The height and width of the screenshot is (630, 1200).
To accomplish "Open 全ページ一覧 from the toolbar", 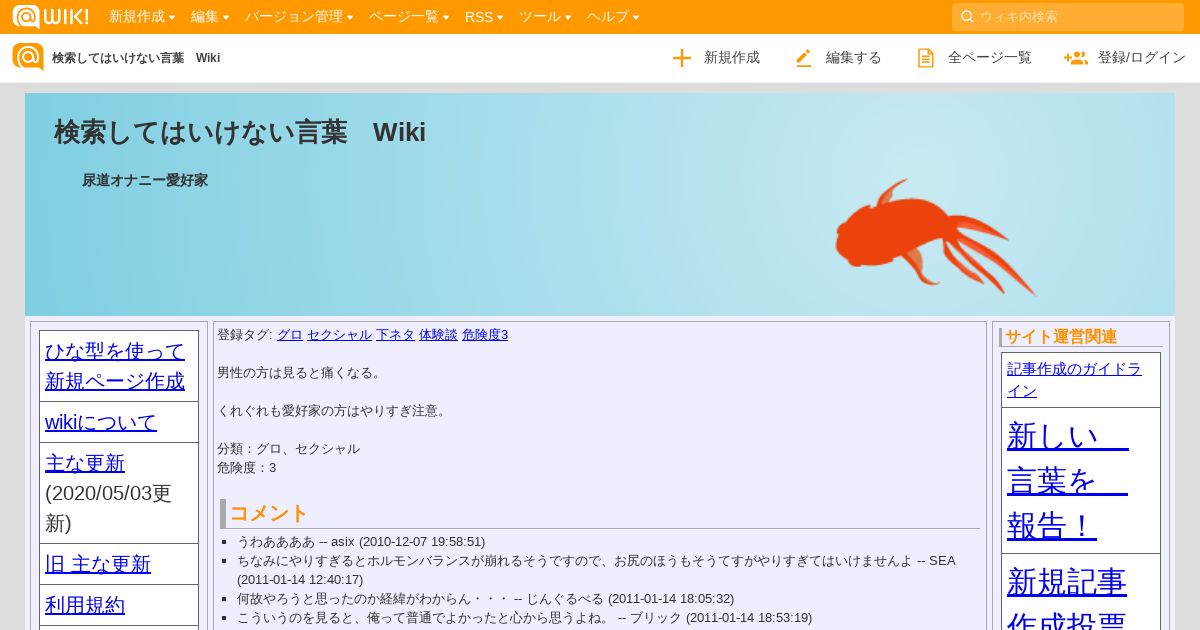I will [x=990, y=58].
